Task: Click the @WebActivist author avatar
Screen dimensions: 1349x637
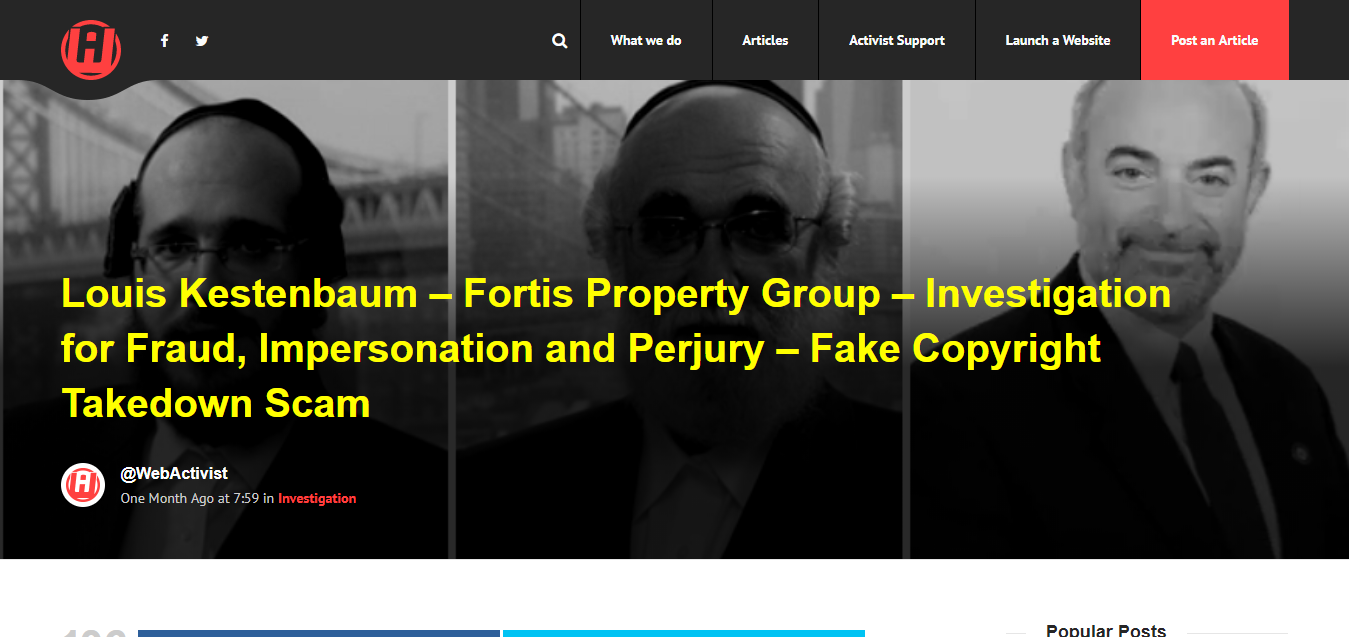Action: [x=83, y=485]
